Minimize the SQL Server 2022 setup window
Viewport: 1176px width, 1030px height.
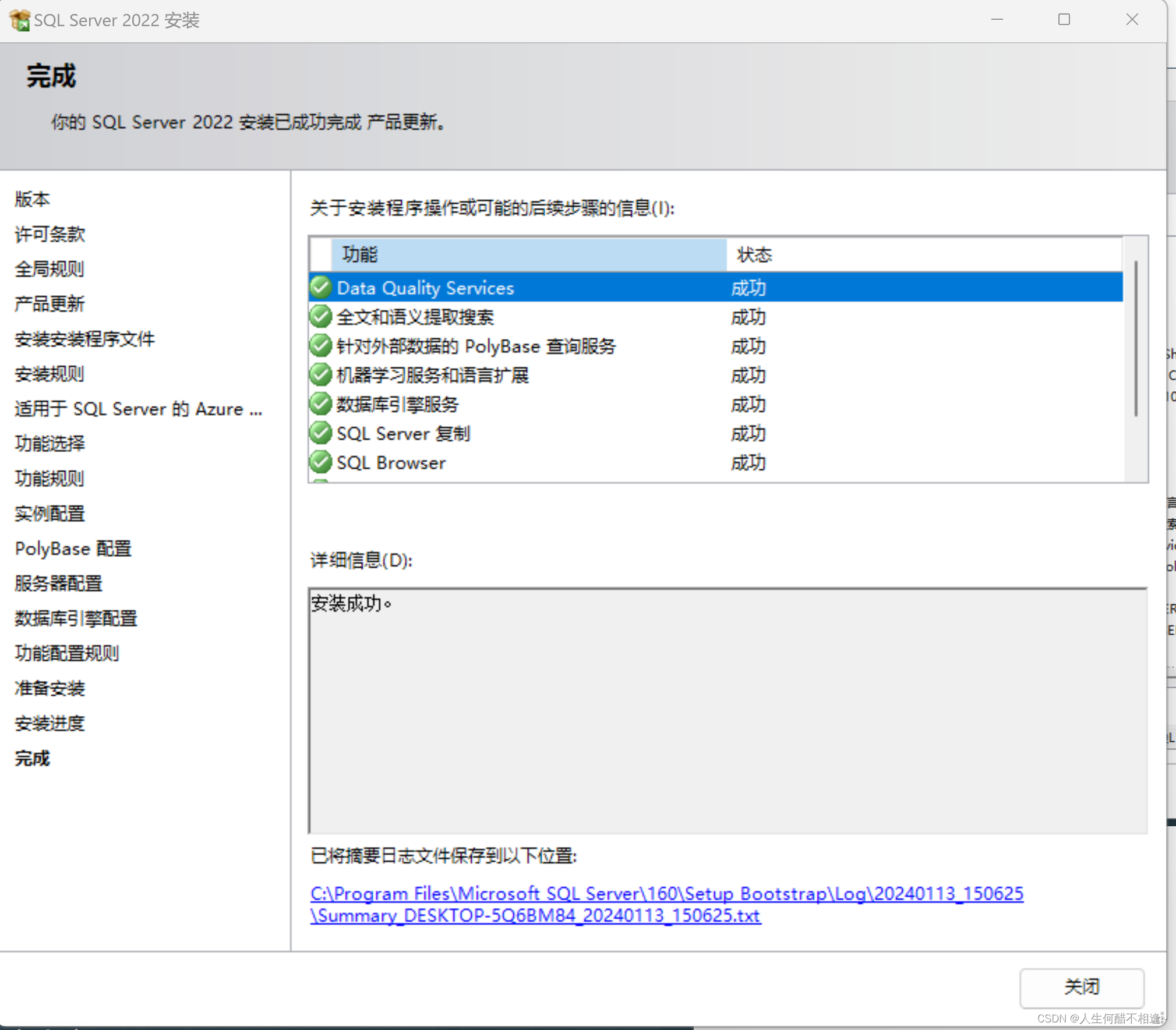997,20
